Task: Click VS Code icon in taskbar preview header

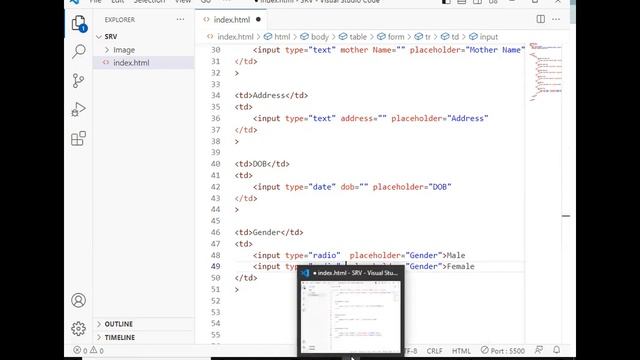Action: (x=305, y=273)
